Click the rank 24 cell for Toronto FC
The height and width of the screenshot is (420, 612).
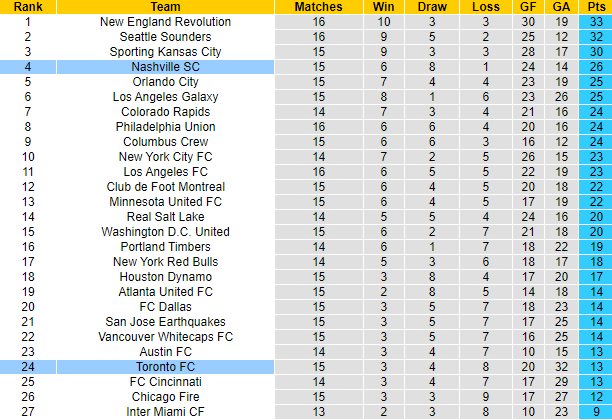pyautogui.click(x=27, y=366)
